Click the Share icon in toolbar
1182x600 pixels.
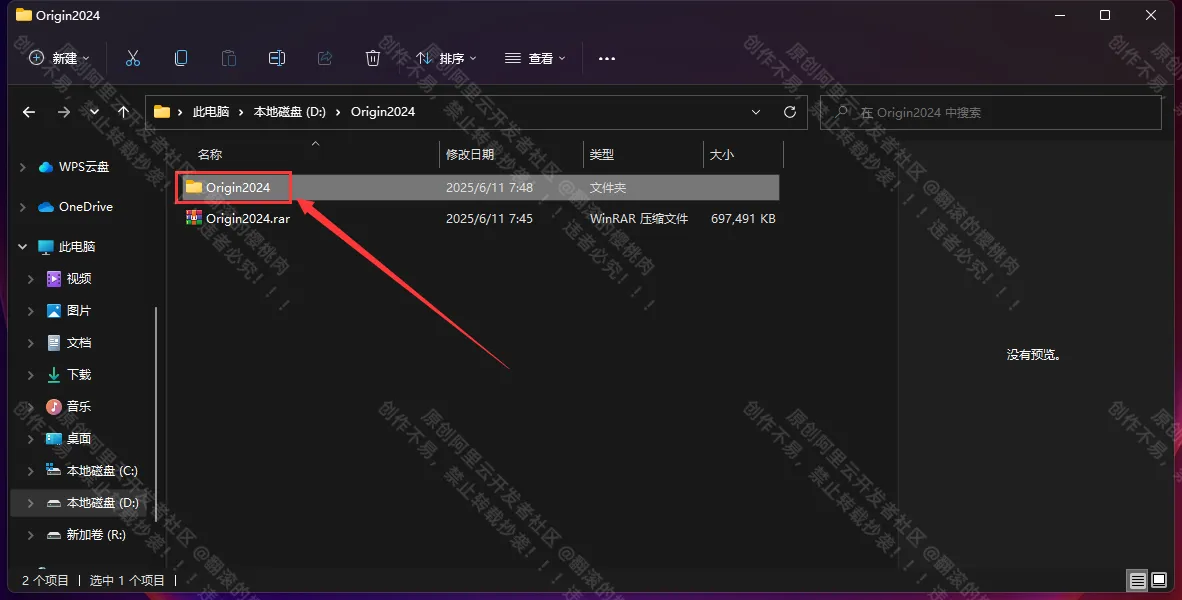click(x=325, y=58)
